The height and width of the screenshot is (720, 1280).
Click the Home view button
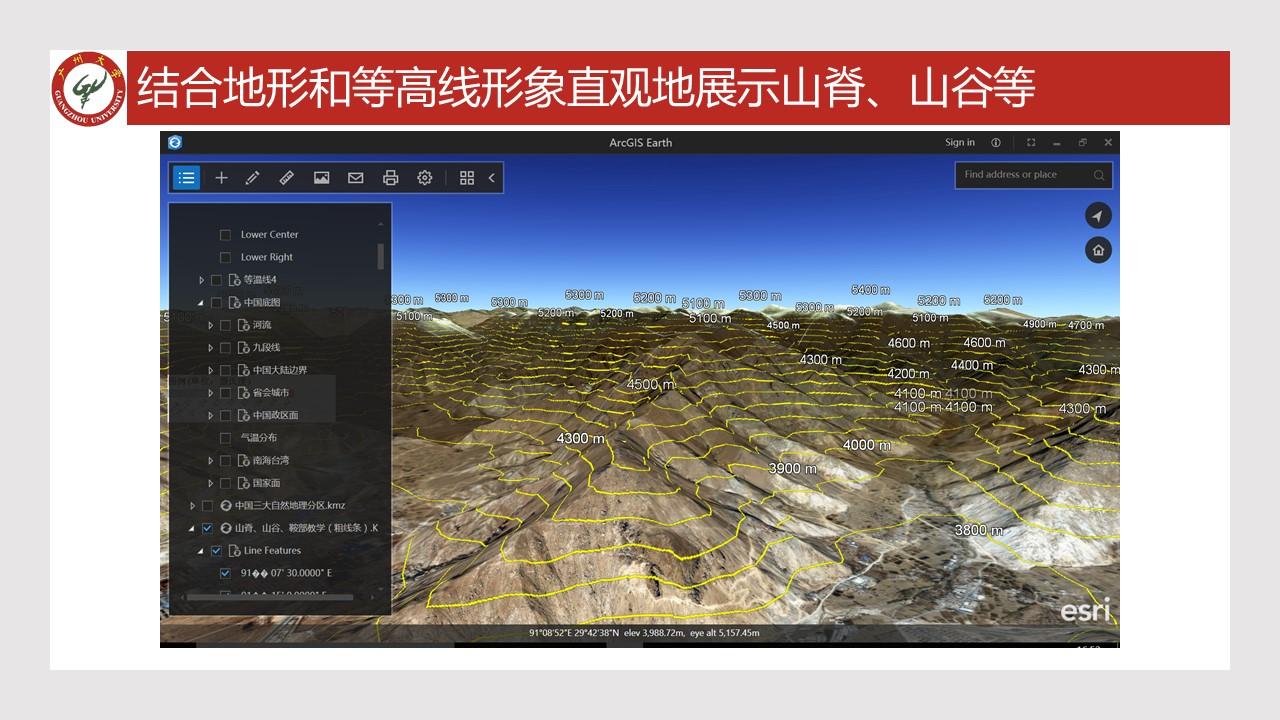point(1098,250)
